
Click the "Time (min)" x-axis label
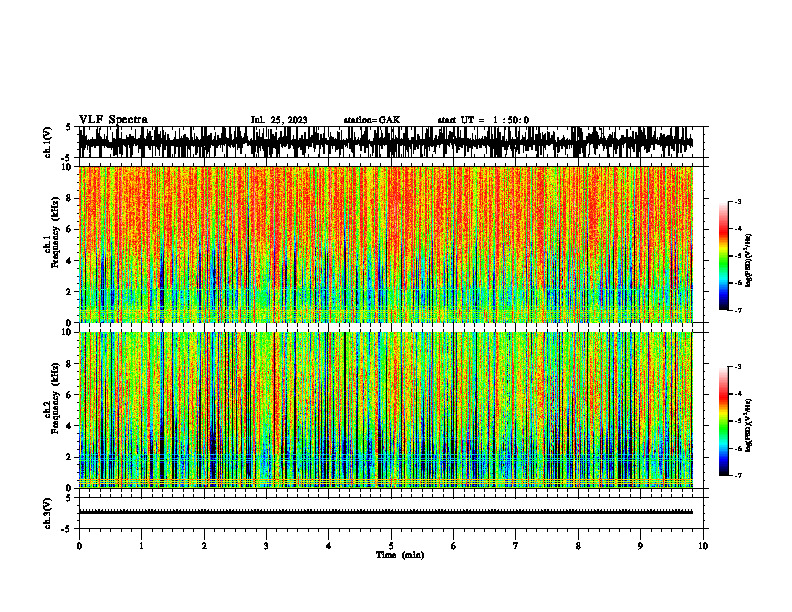400,555
